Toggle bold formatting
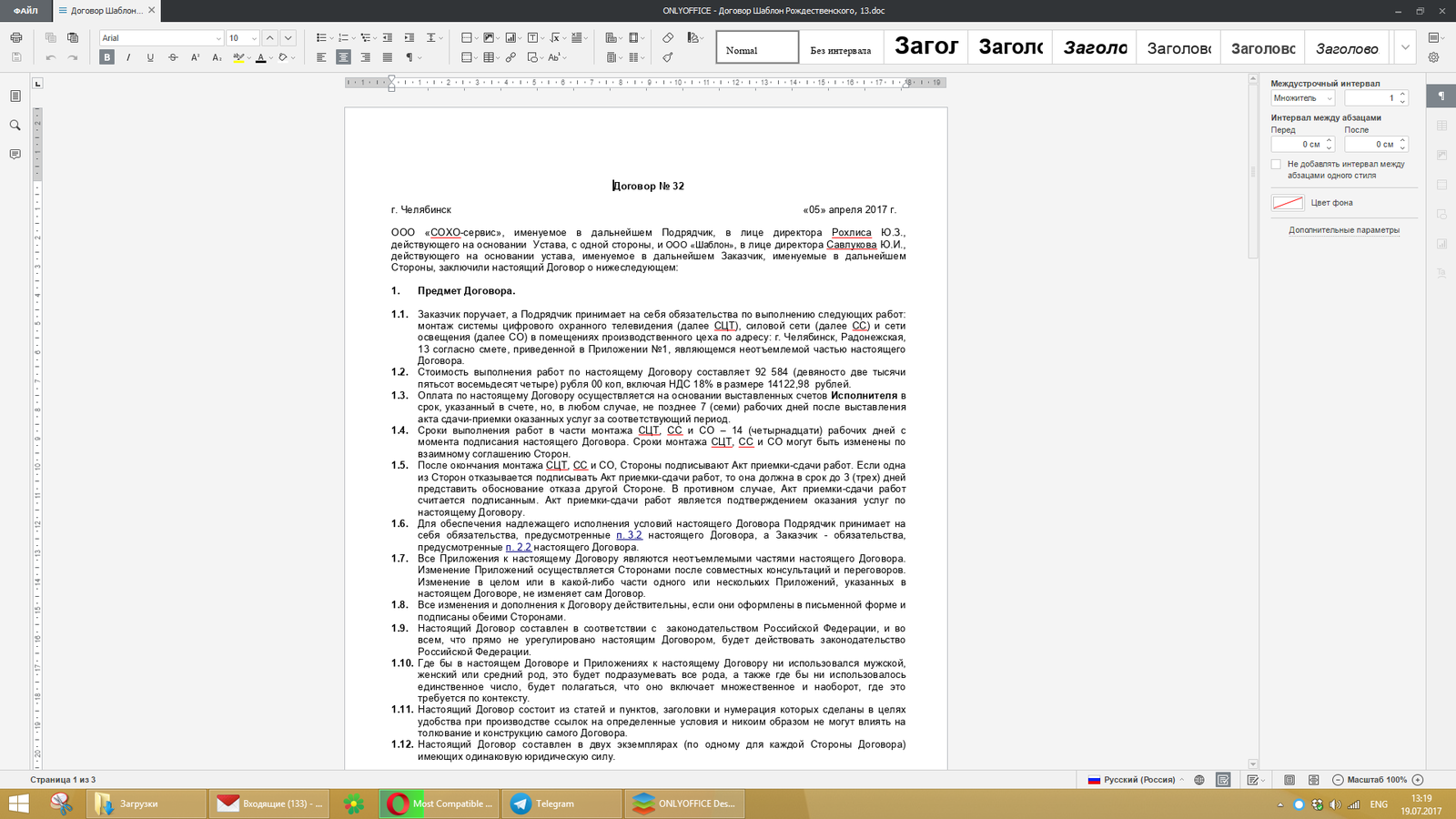1456x819 pixels. pos(106,57)
